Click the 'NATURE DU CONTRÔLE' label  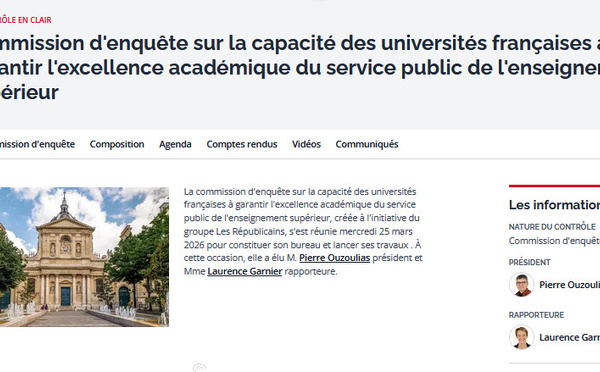point(552,227)
